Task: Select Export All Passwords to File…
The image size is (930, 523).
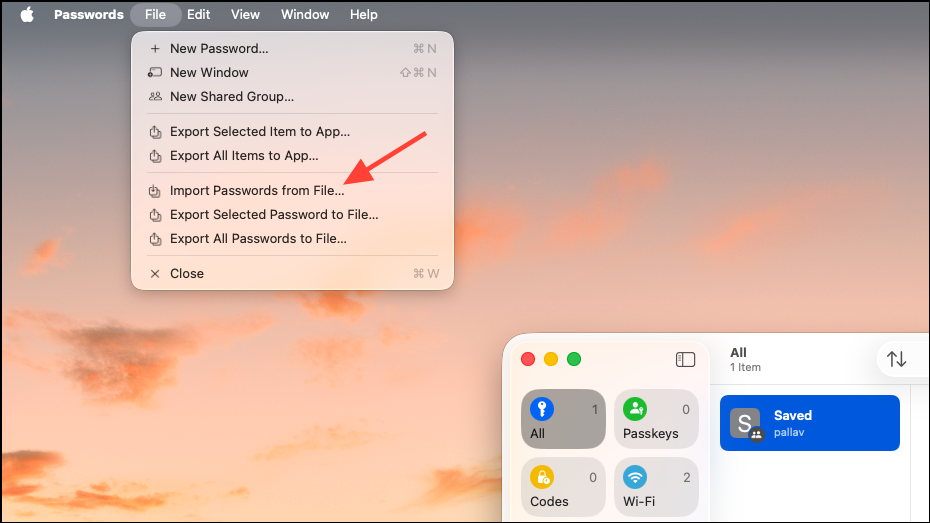Action: (x=292, y=238)
